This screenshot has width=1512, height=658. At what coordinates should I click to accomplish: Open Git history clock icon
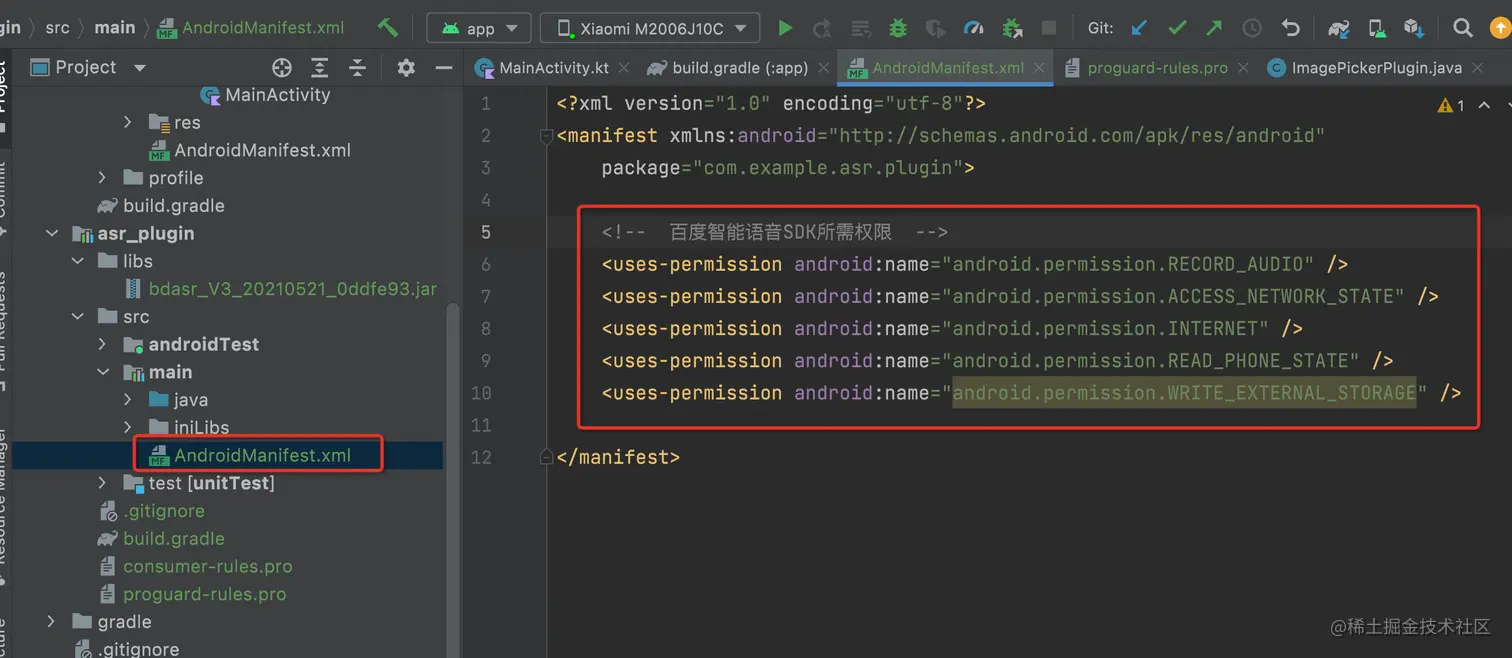click(x=1252, y=28)
